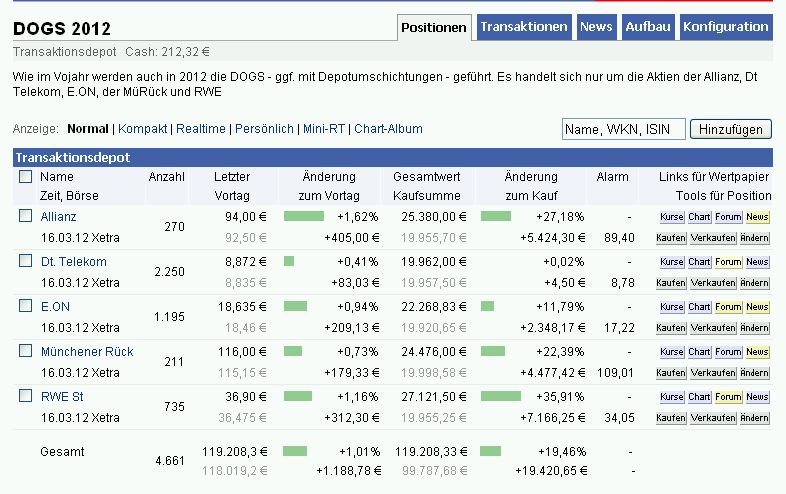Screen dimensions: 786x494
Task: Open the Münchener Rück stock link
Action: coord(87,352)
